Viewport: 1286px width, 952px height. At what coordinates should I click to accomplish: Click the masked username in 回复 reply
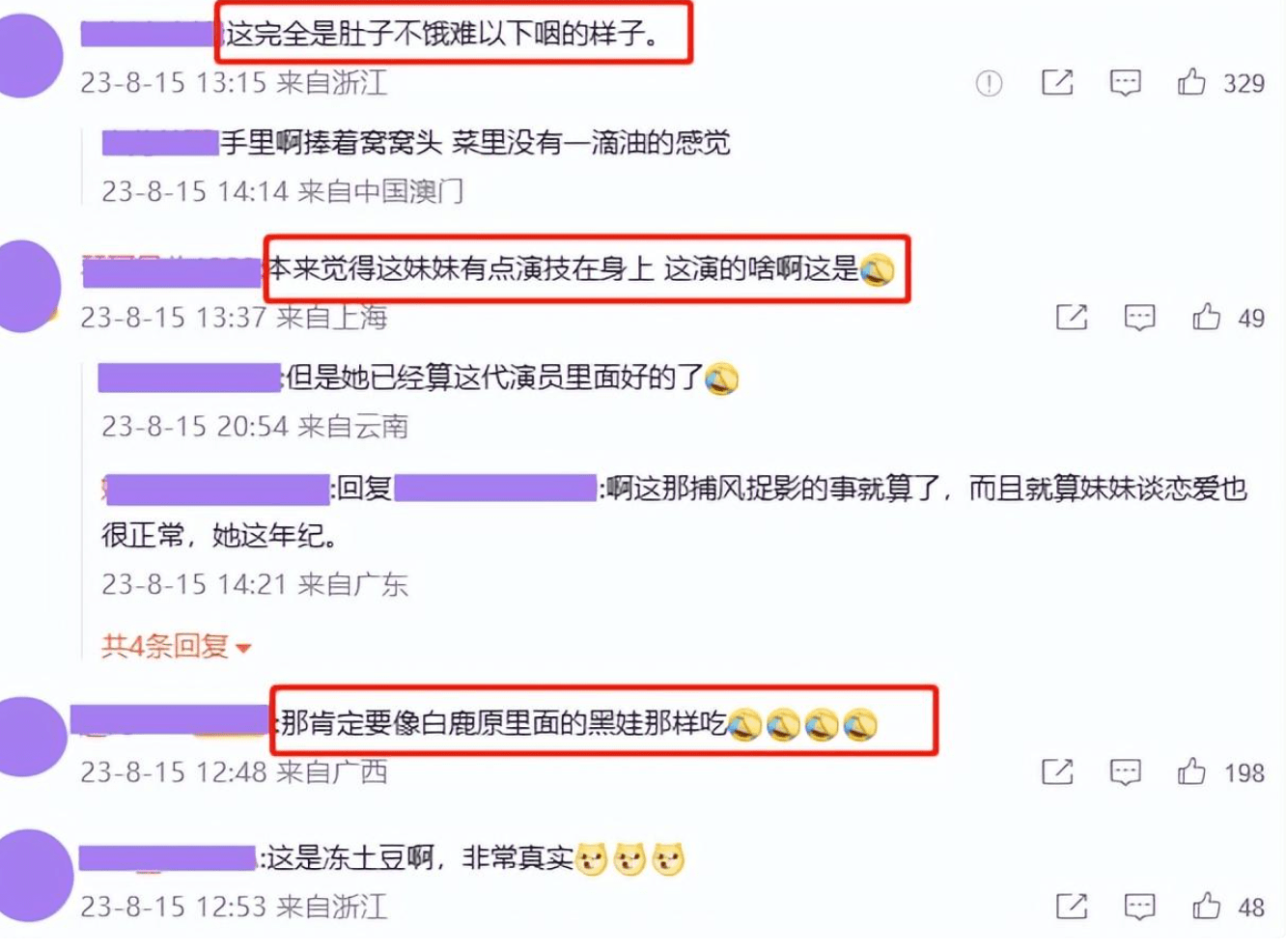(x=495, y=488)
